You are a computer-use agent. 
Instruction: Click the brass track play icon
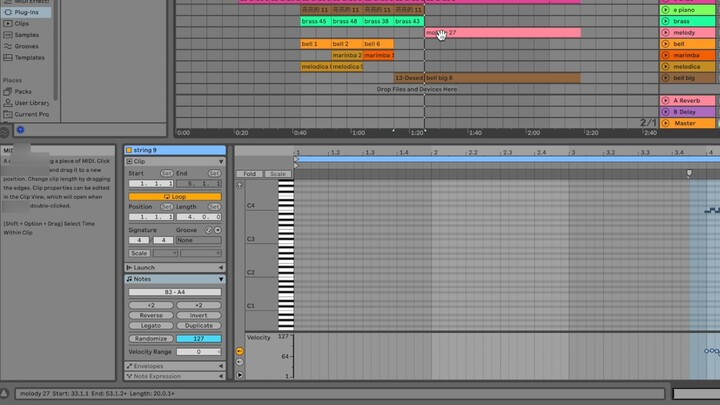[x=665, y=21]
